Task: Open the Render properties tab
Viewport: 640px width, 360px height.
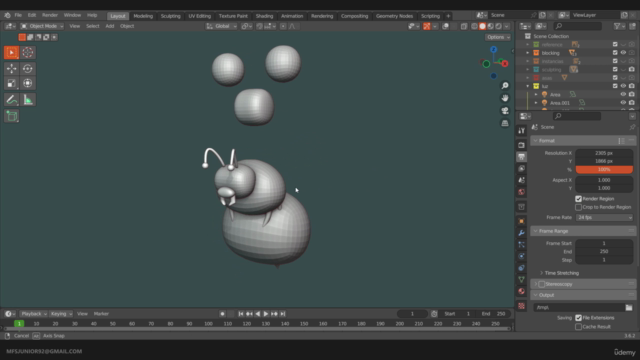Action: coord(521,145)
